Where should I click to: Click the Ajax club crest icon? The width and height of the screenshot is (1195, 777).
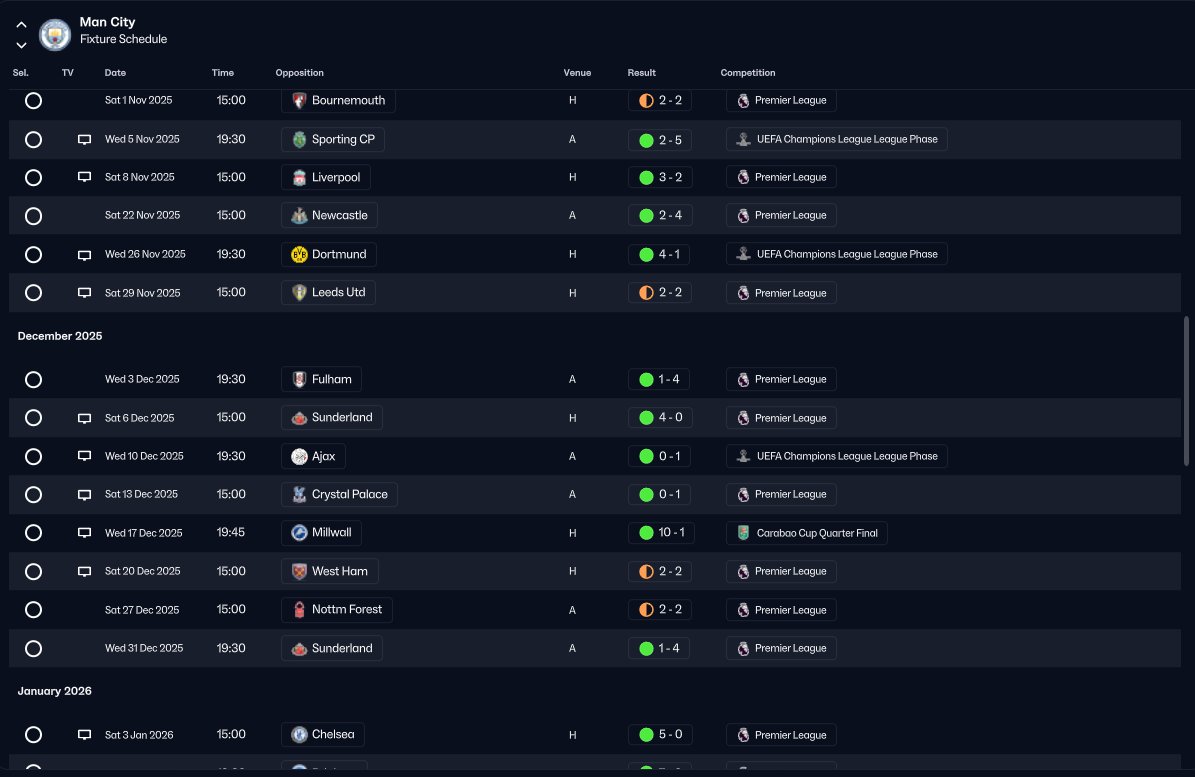[x=300, y=456]
